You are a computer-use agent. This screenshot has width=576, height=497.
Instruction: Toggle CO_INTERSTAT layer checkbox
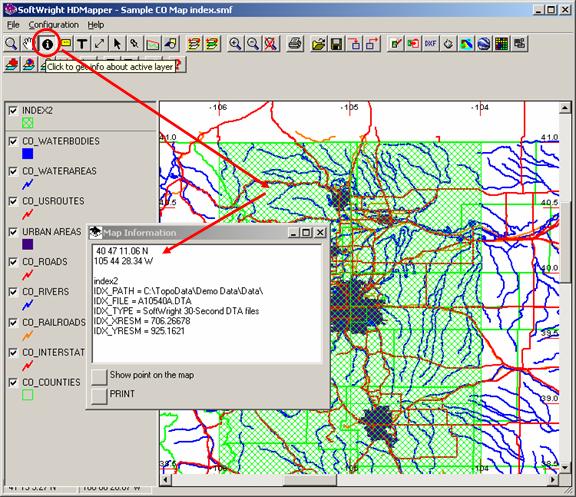(13, 353)
